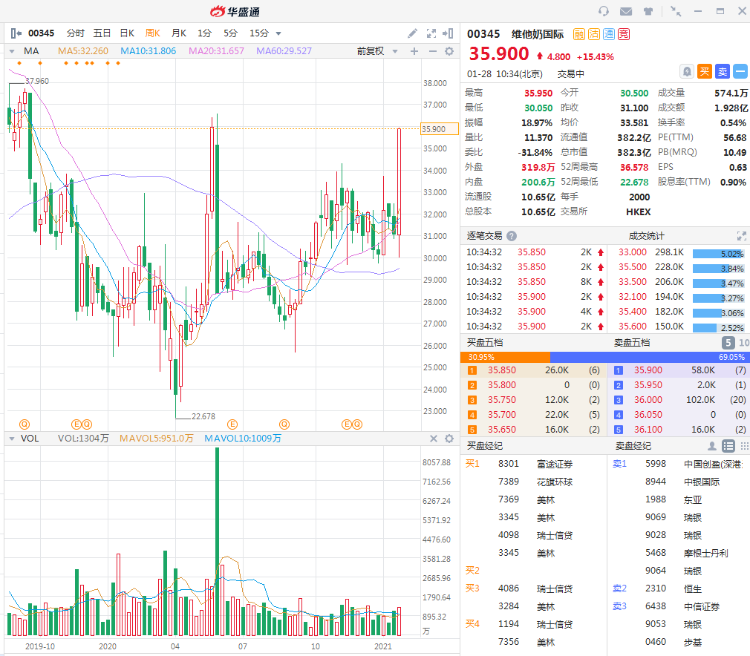Click the MAVOL10 indicator label
Screen dimensions: 750x656
(243, 438)
